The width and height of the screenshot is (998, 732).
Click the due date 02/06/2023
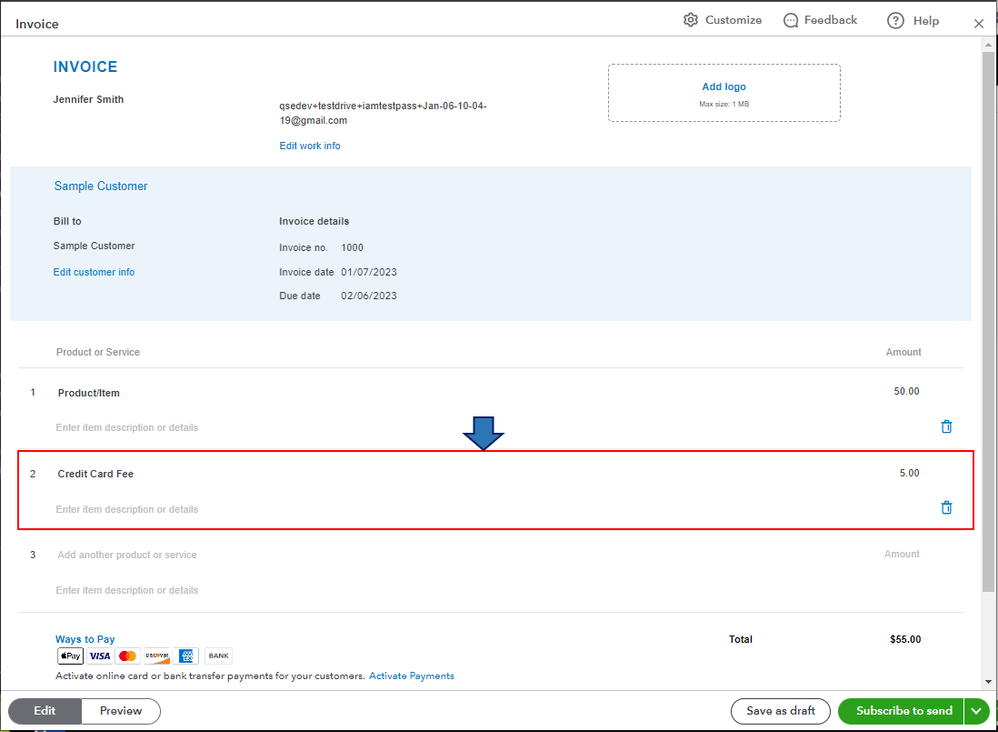(x=369, y=296)
